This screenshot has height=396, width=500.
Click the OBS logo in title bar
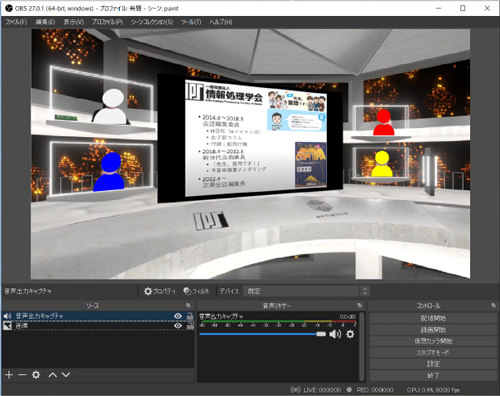[9, 8]
